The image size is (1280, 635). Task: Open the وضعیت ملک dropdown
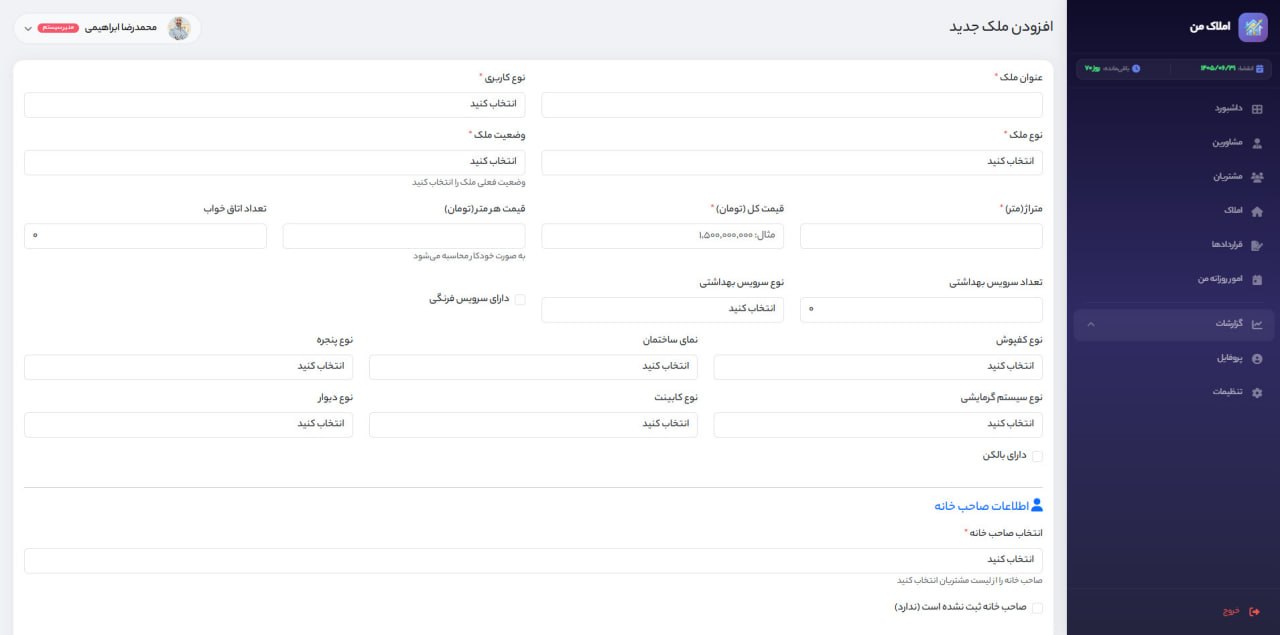275,162
